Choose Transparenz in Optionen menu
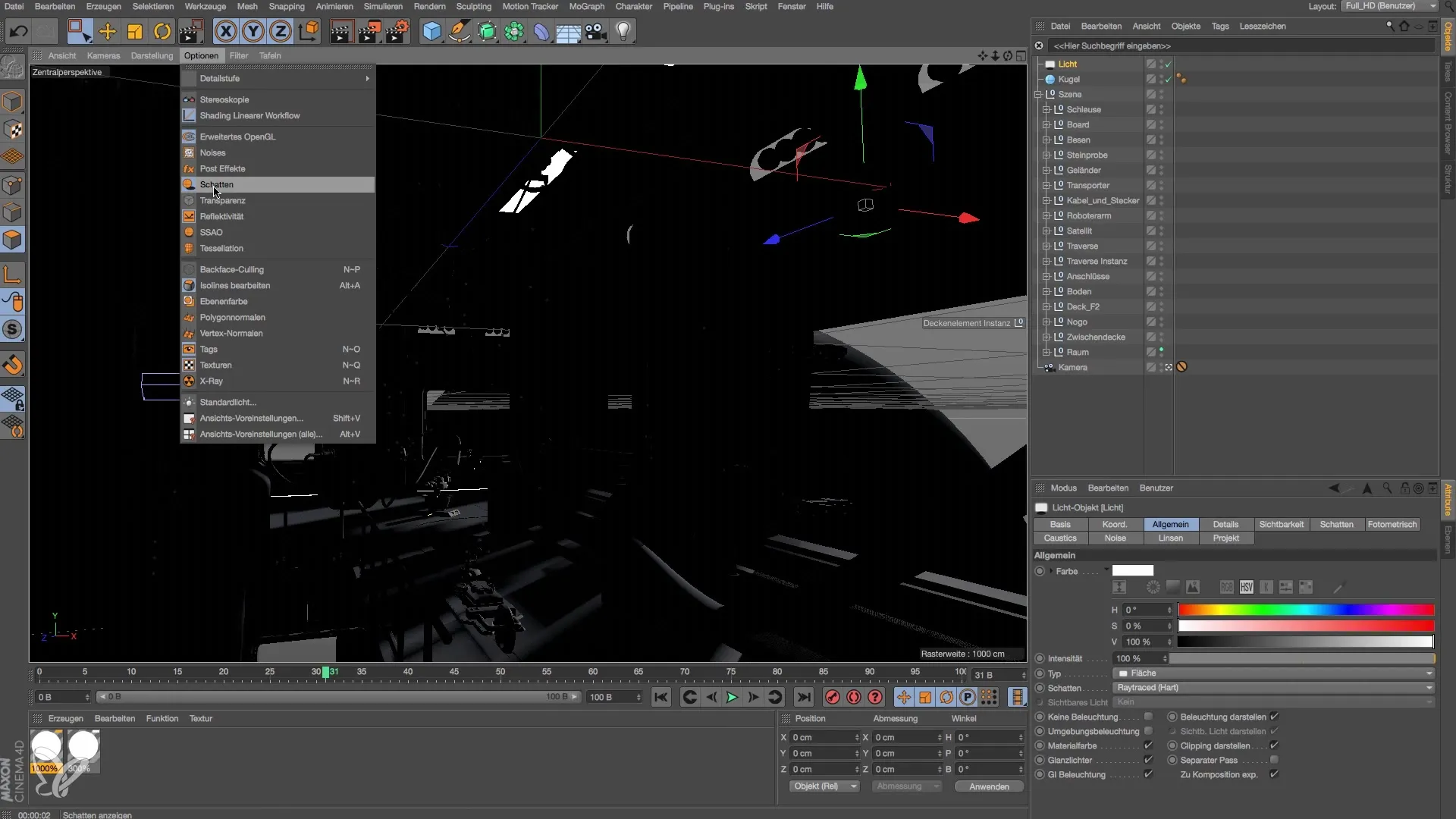1456x819 pixels. click(278, 201)
